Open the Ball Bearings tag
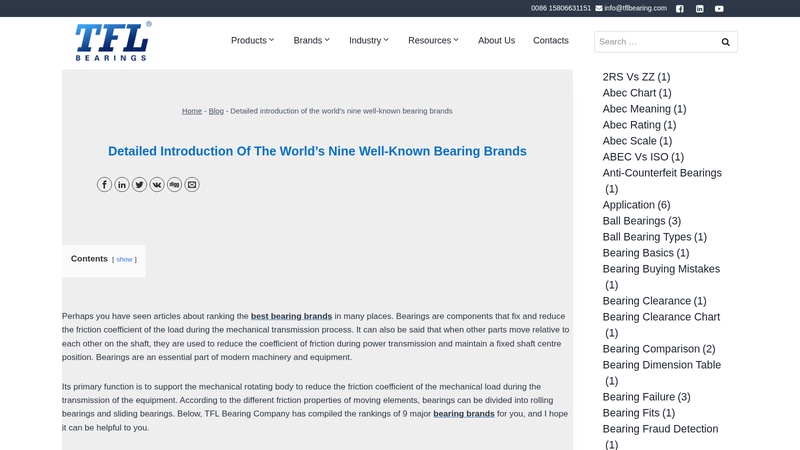The height and width of the screenshot is (450, 800). click(x=642, y=221)
